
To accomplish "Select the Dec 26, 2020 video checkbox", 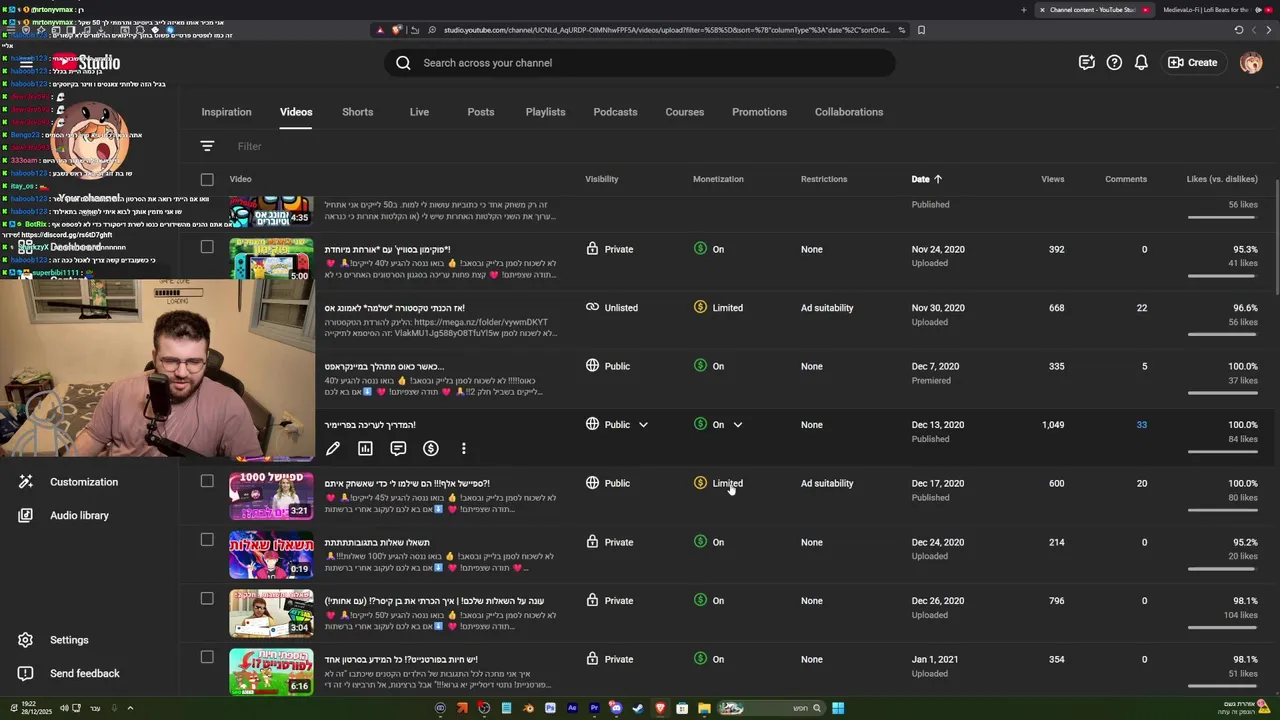I will point(207,598).
